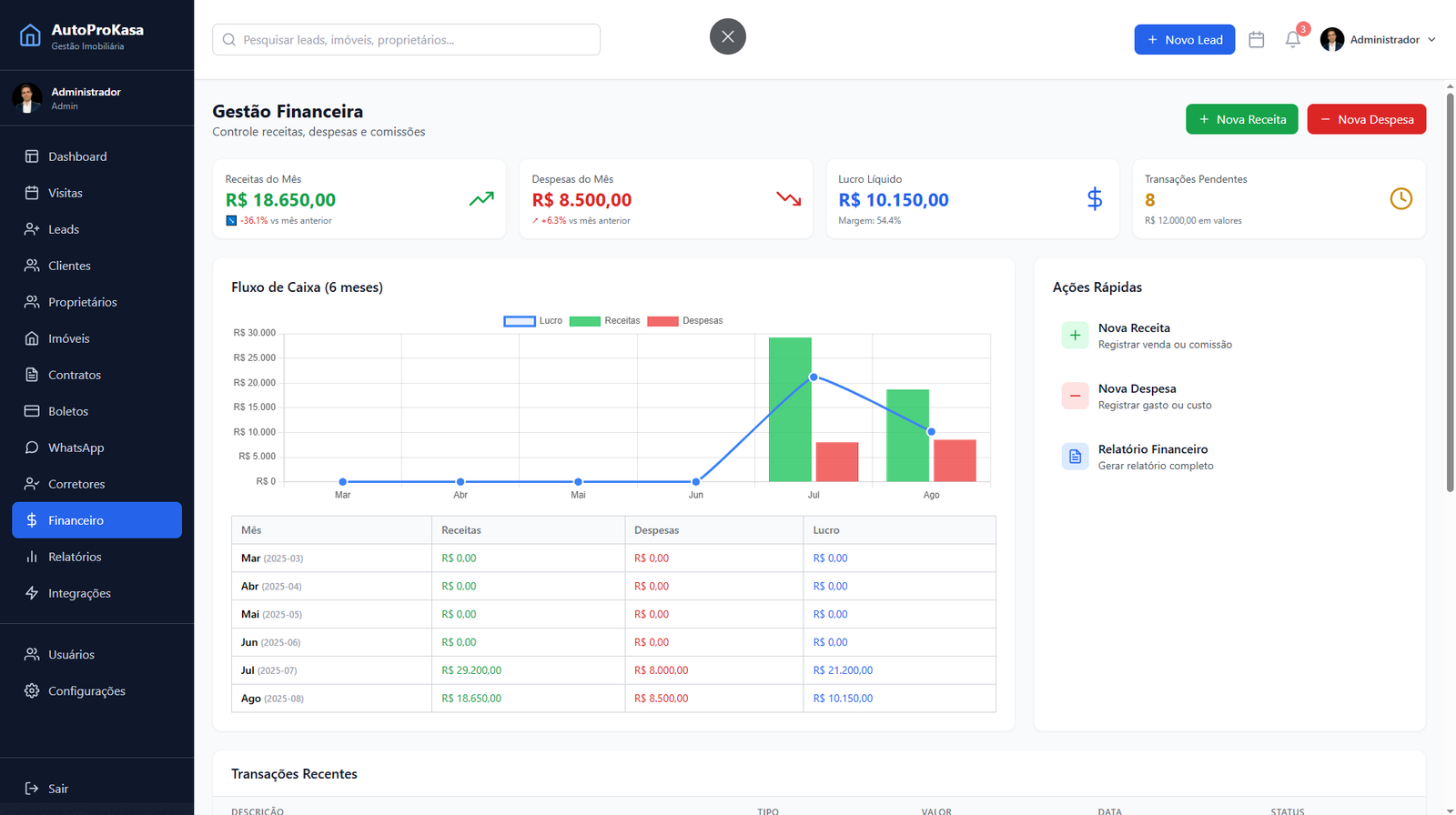Toggle the Receitas series in chart legend

point(604,321)
